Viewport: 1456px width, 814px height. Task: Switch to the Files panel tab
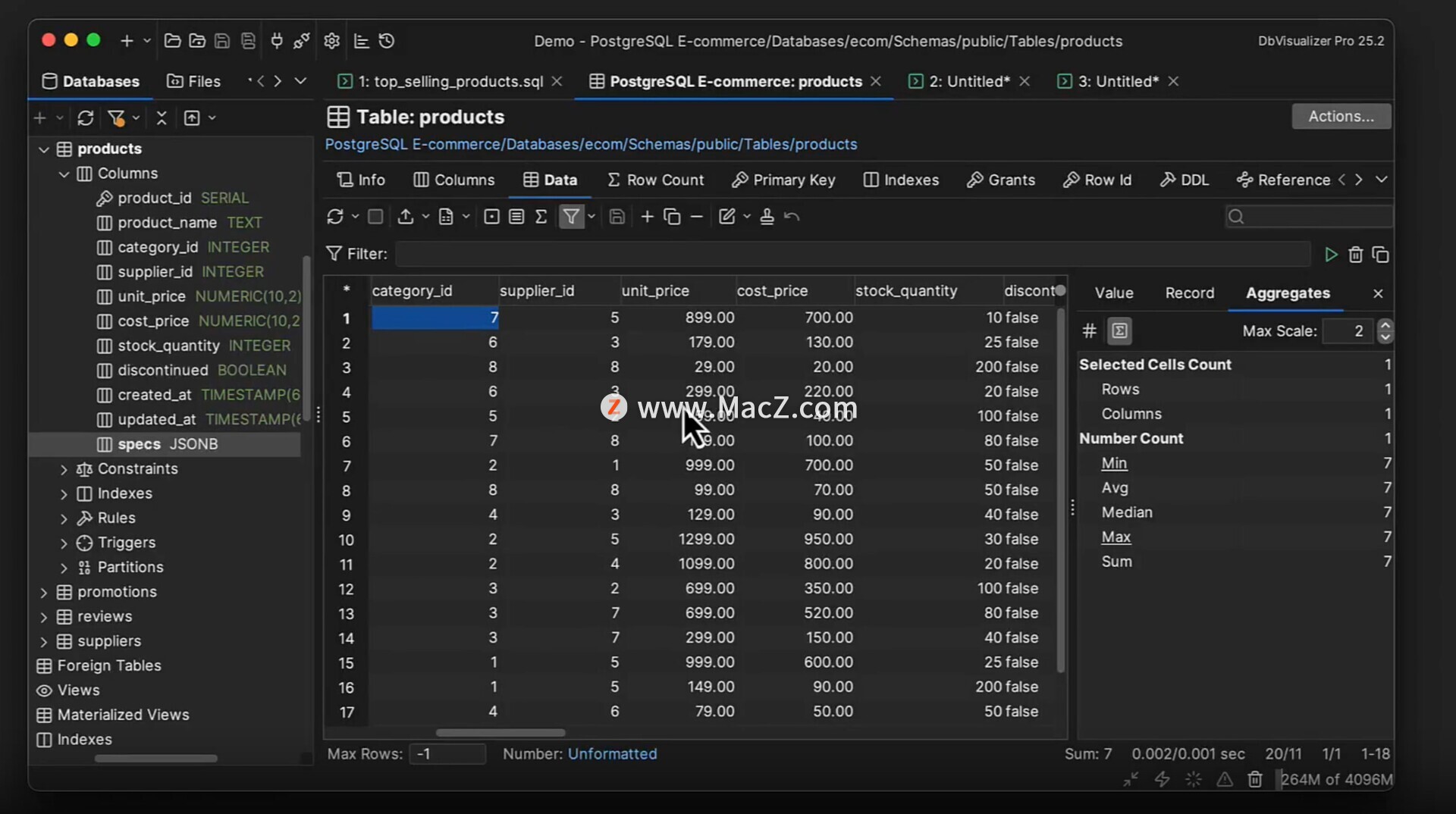193,81
